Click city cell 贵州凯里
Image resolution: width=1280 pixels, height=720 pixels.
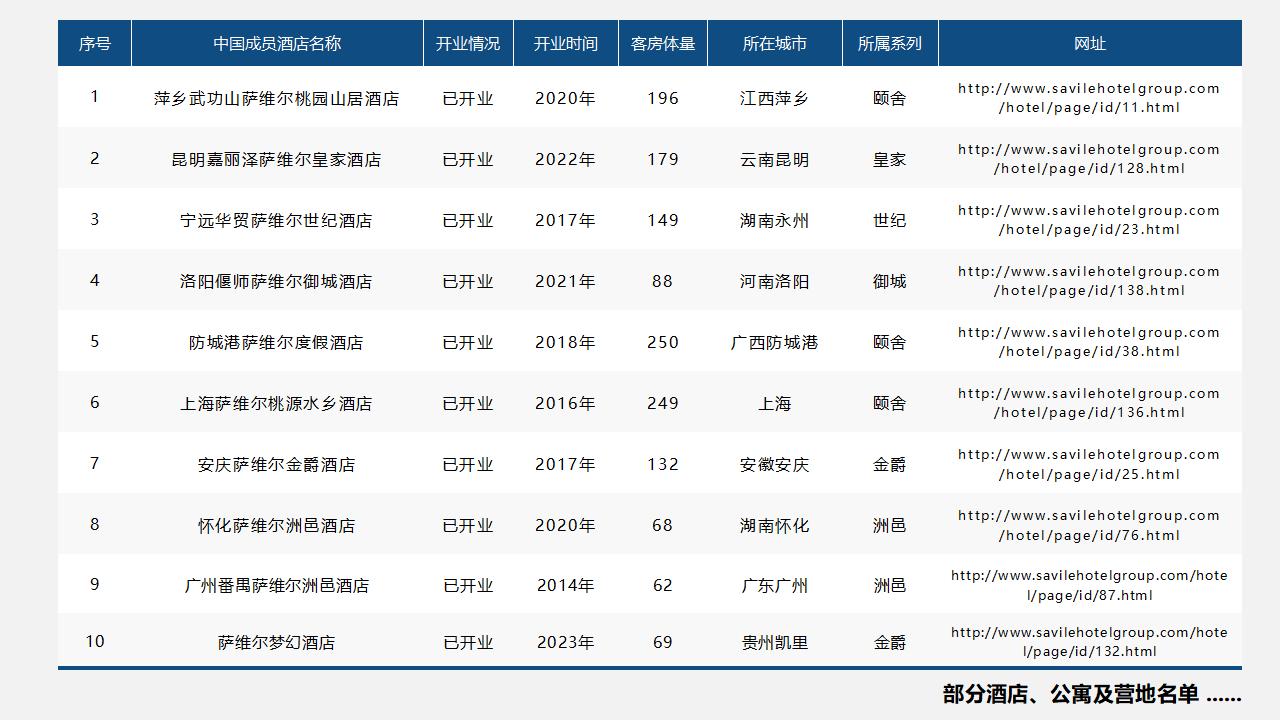pos(775,643)
